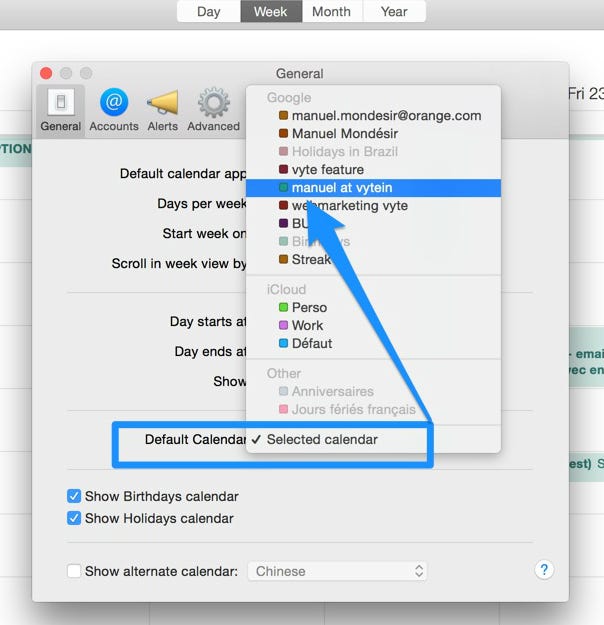This screenshot has width=604, height=625.
Task: Open the help question mark button
Action: [544, 570]
